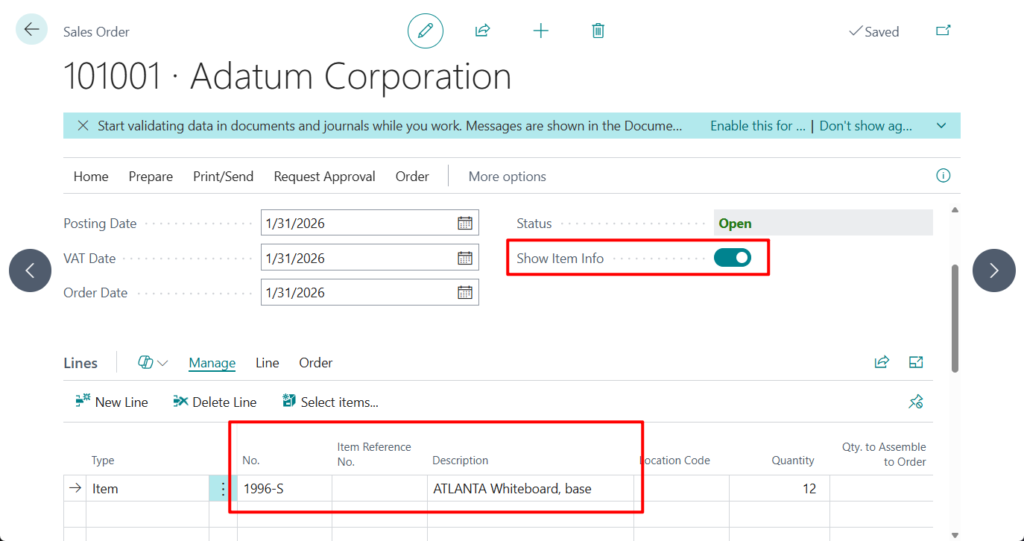This screenshot has height=541, width=1024.
Task: Open the Prepare menu
Action: click(150, 176)
